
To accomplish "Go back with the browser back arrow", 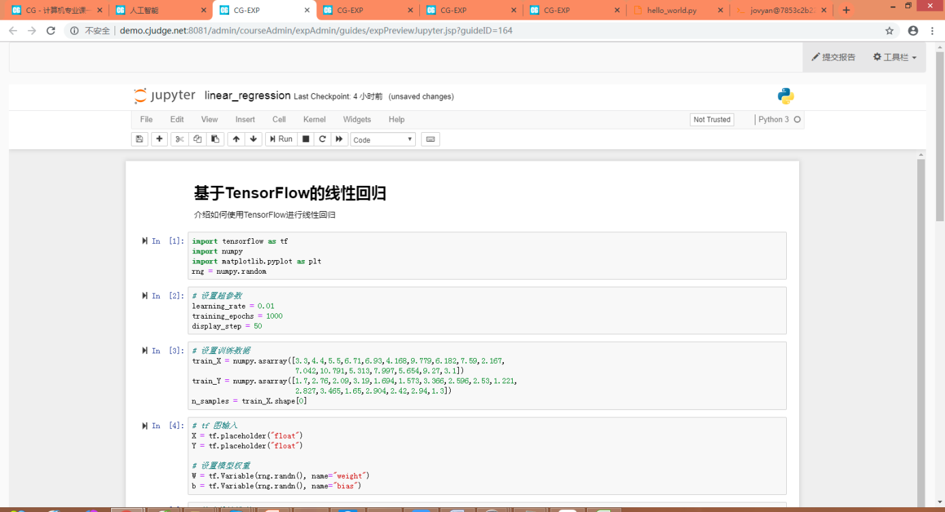I will point(13,31).
